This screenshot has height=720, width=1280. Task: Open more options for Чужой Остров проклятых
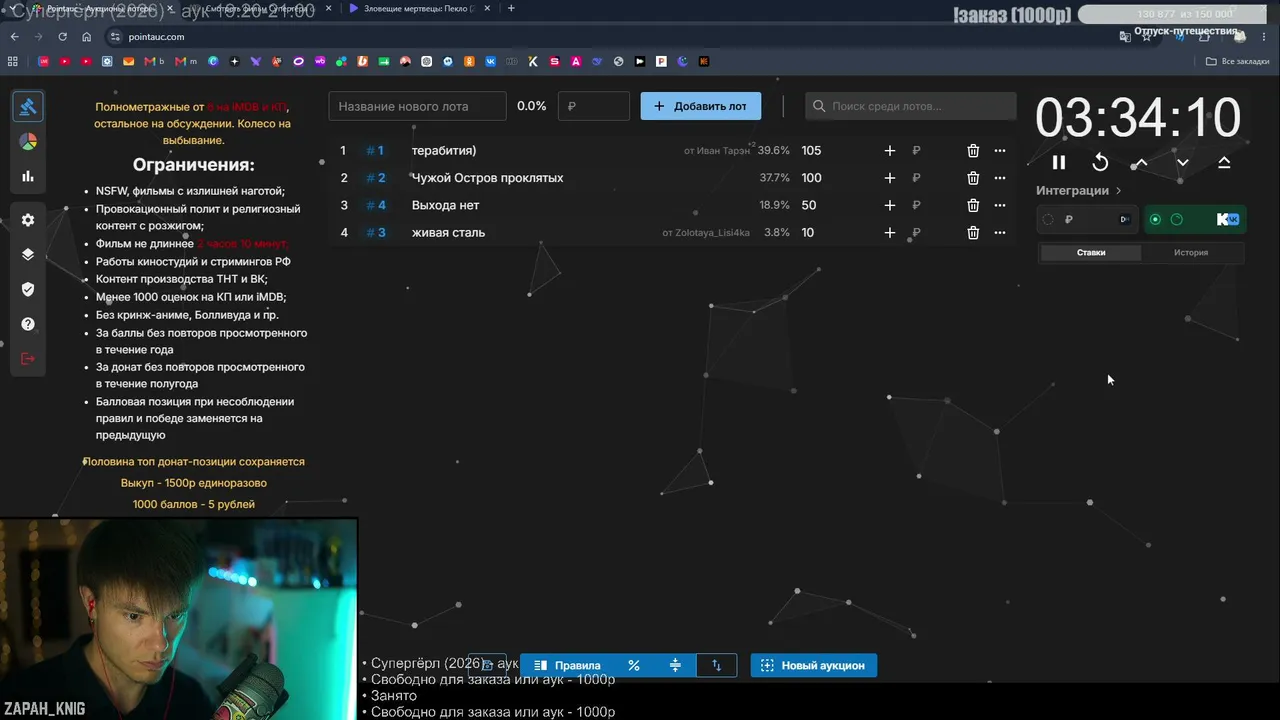click(x=1000, y=178)
